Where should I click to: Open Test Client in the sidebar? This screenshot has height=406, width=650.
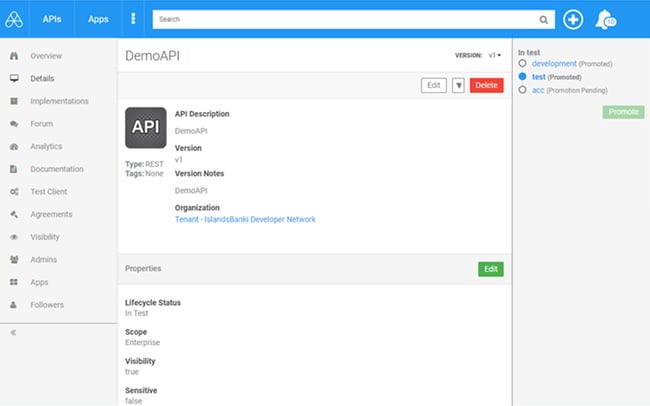[49, 192]
